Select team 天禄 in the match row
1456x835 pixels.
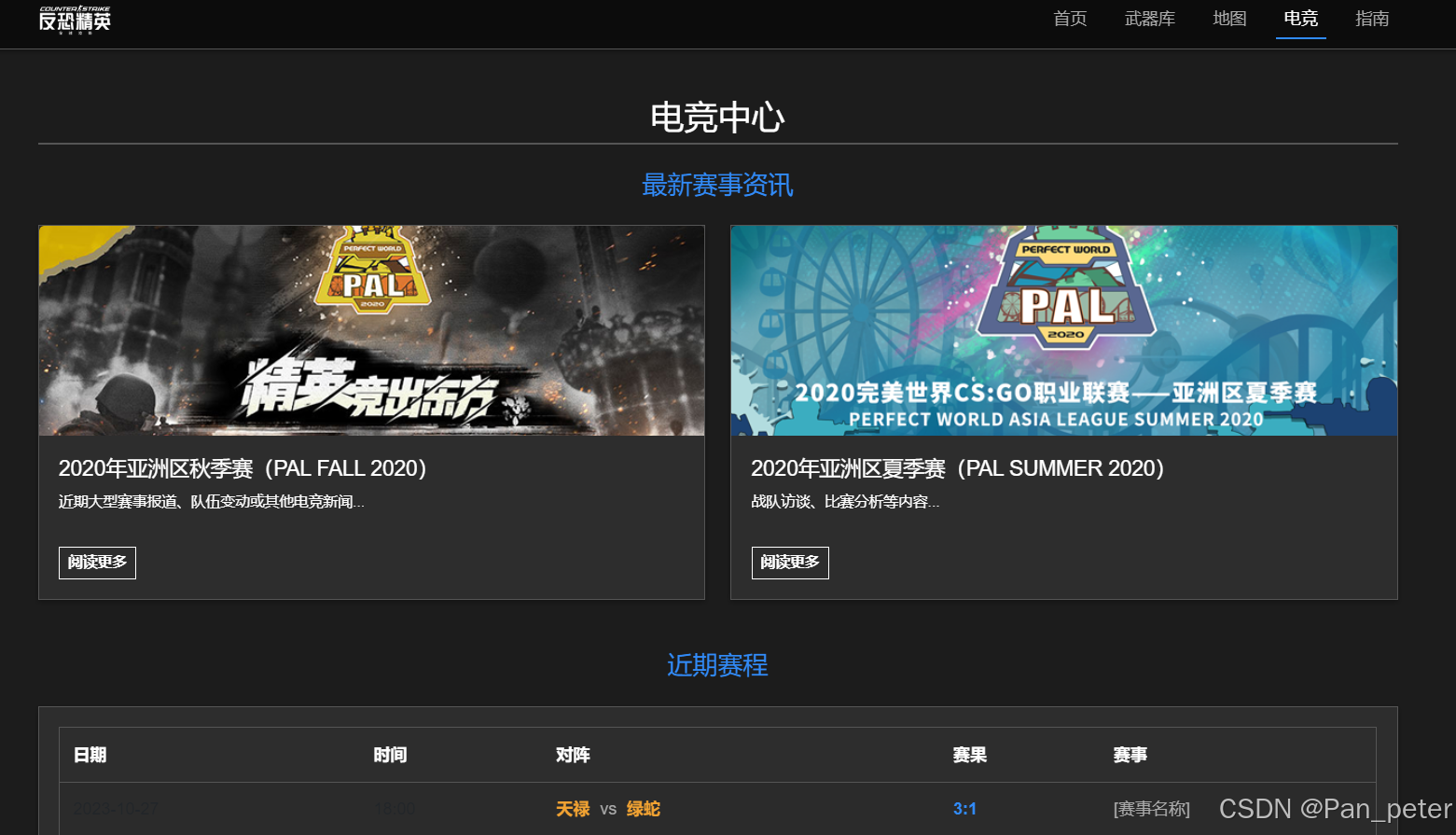point(573,809)
